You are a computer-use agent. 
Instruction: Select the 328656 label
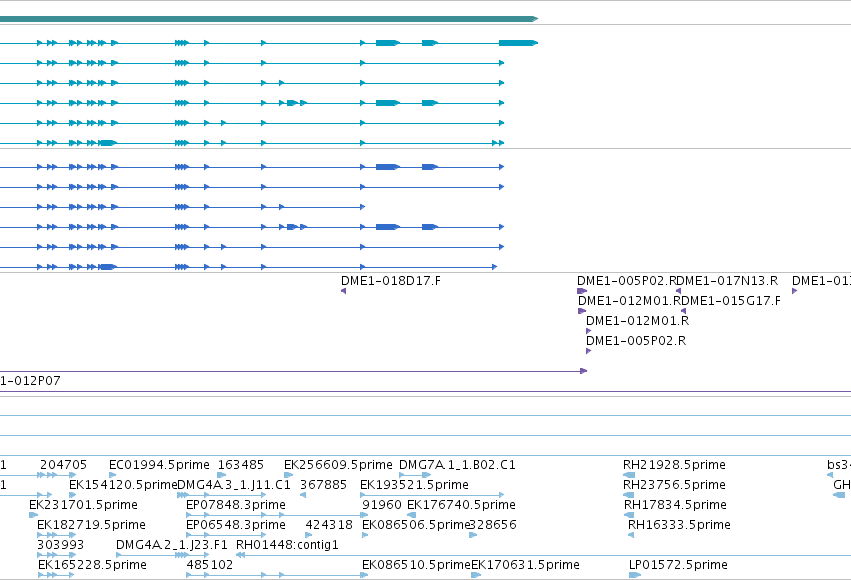click(x=493, y=525)
